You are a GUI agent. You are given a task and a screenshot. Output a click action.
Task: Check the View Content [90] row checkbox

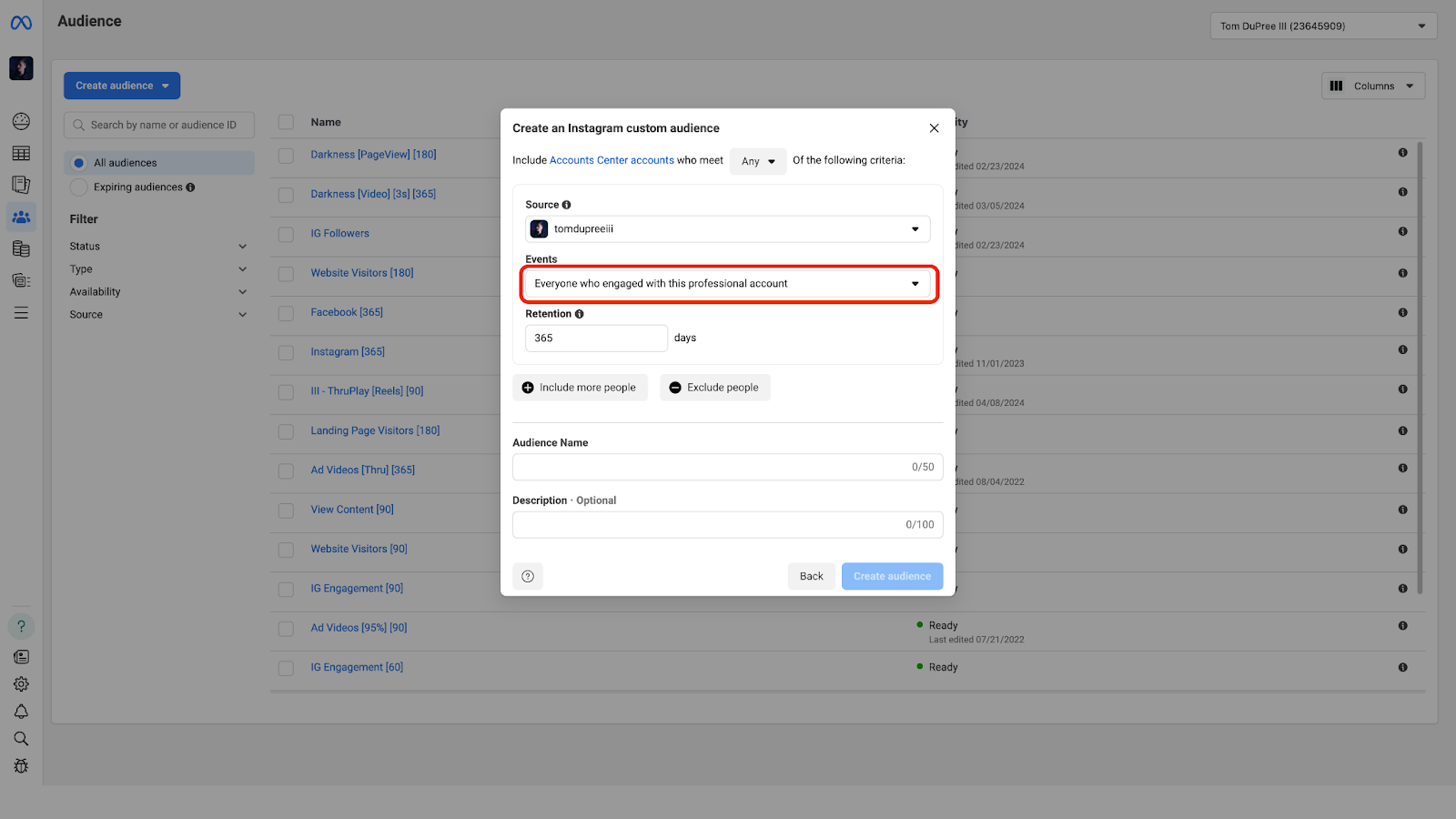click(x=286, y=511)
